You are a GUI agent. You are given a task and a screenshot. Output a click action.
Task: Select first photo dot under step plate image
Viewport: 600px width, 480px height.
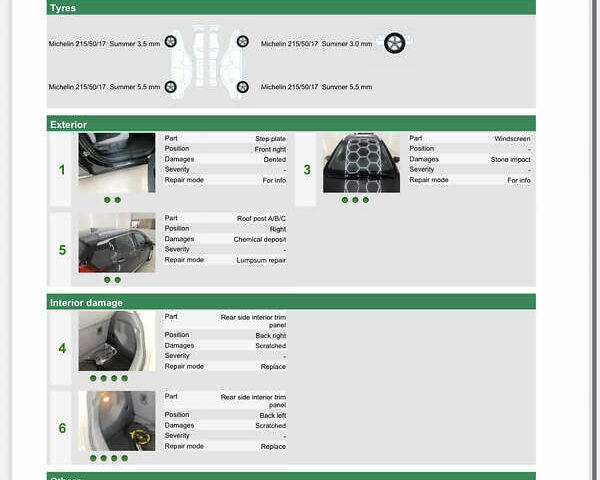point(107,200)
